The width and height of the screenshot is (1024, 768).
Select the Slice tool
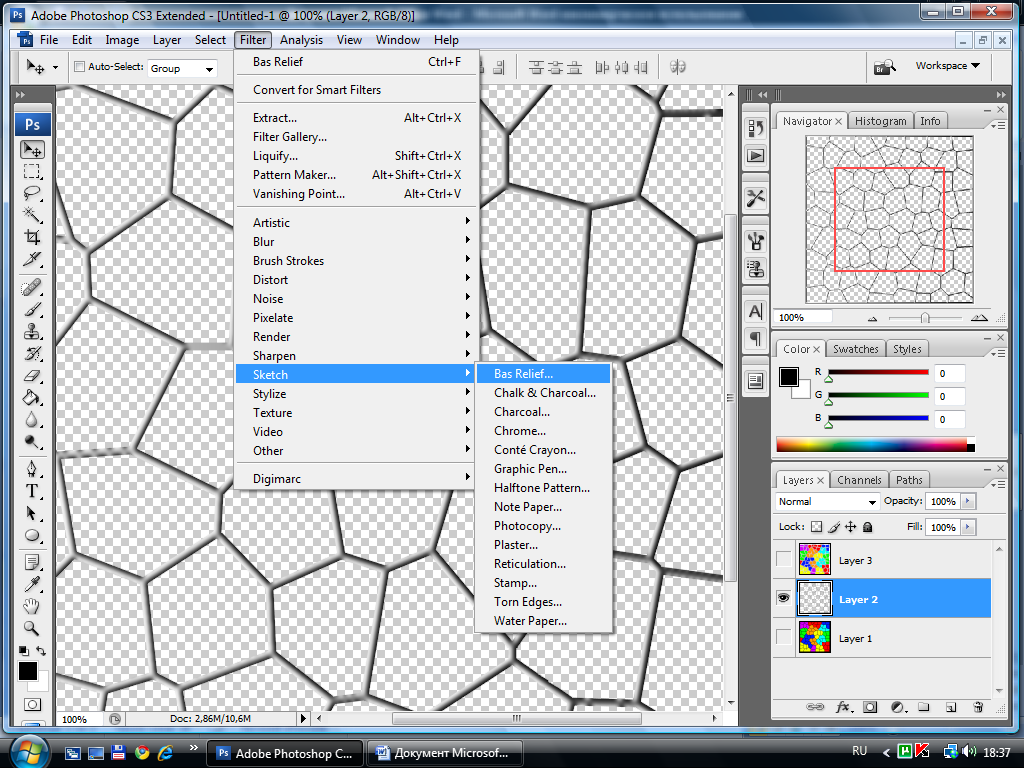[31, 259]
